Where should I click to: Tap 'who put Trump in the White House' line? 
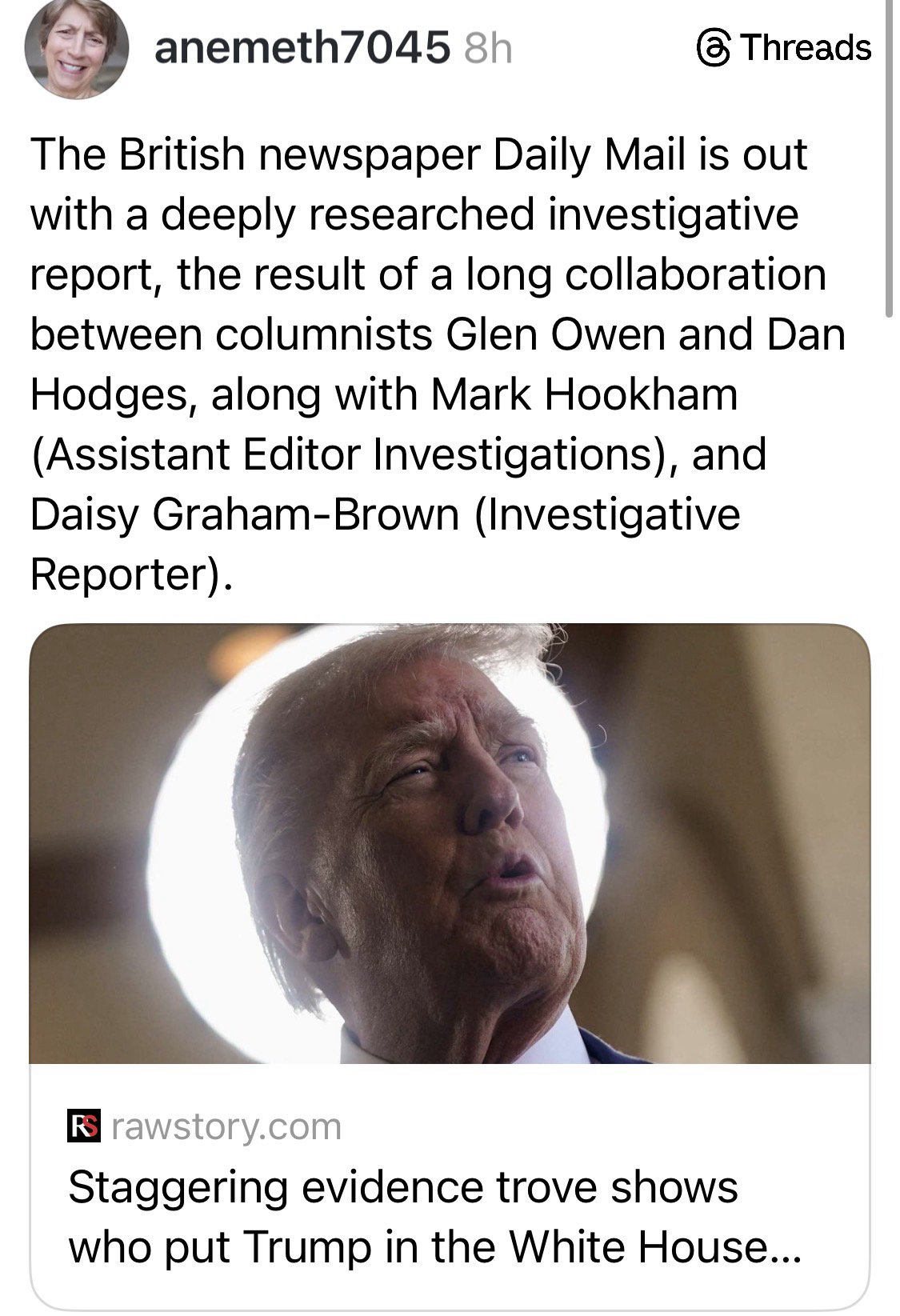tap(434, 1246)
